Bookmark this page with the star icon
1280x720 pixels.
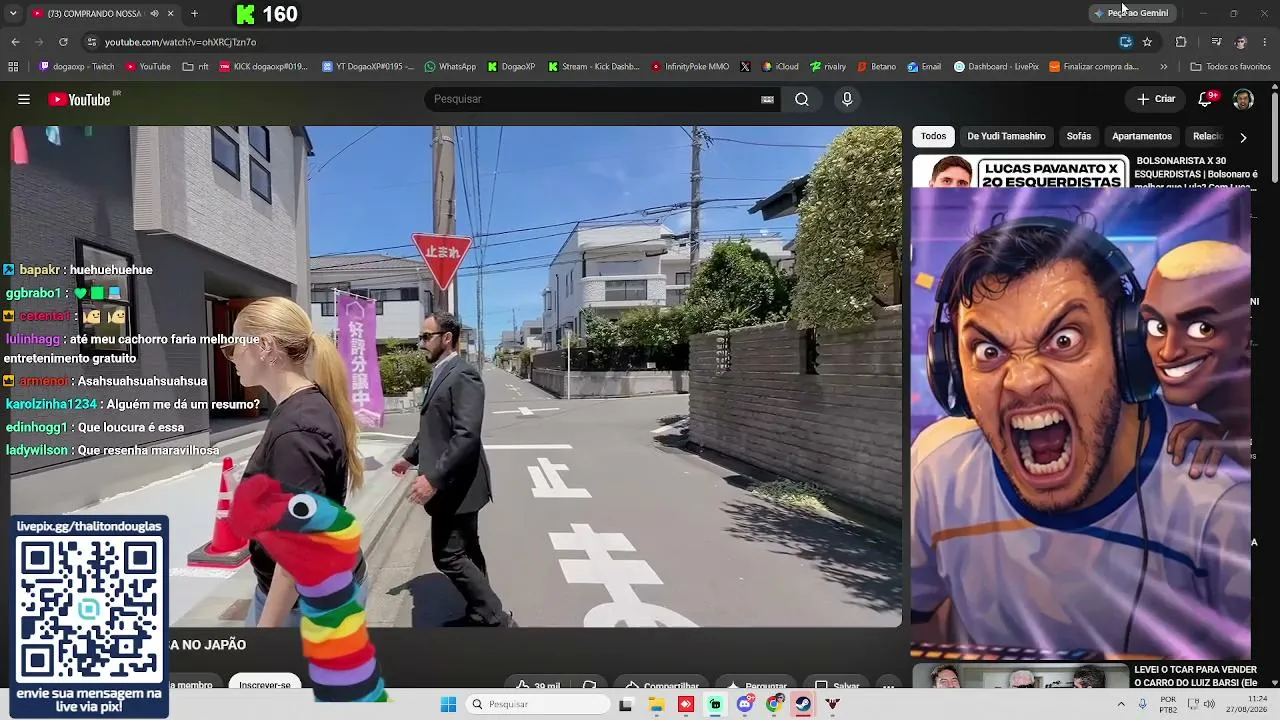(1147, 42)
